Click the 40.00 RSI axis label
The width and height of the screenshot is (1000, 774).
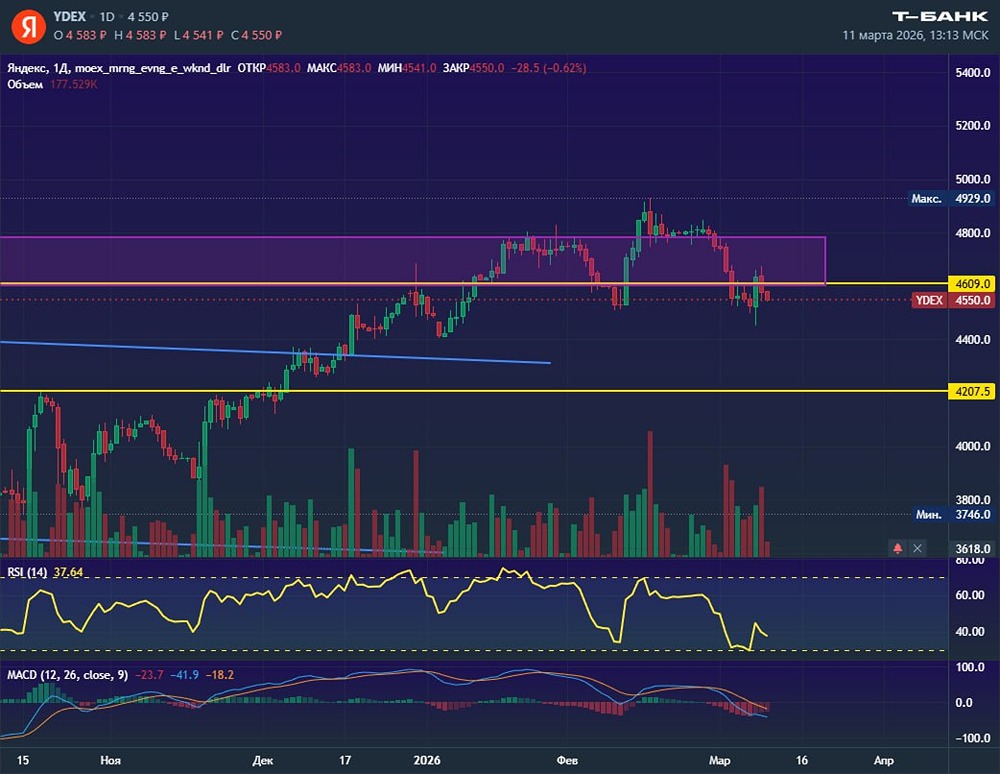(x=969, y=631)
